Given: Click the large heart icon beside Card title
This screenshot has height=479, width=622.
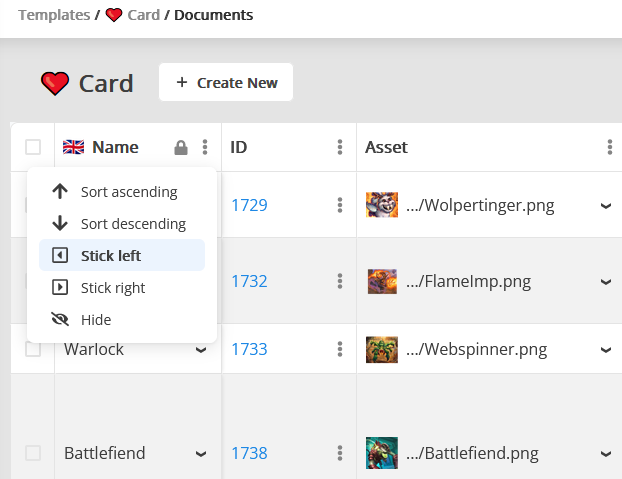Looking at the screenshot, I should pyautogui.click(x=55, y=84).
